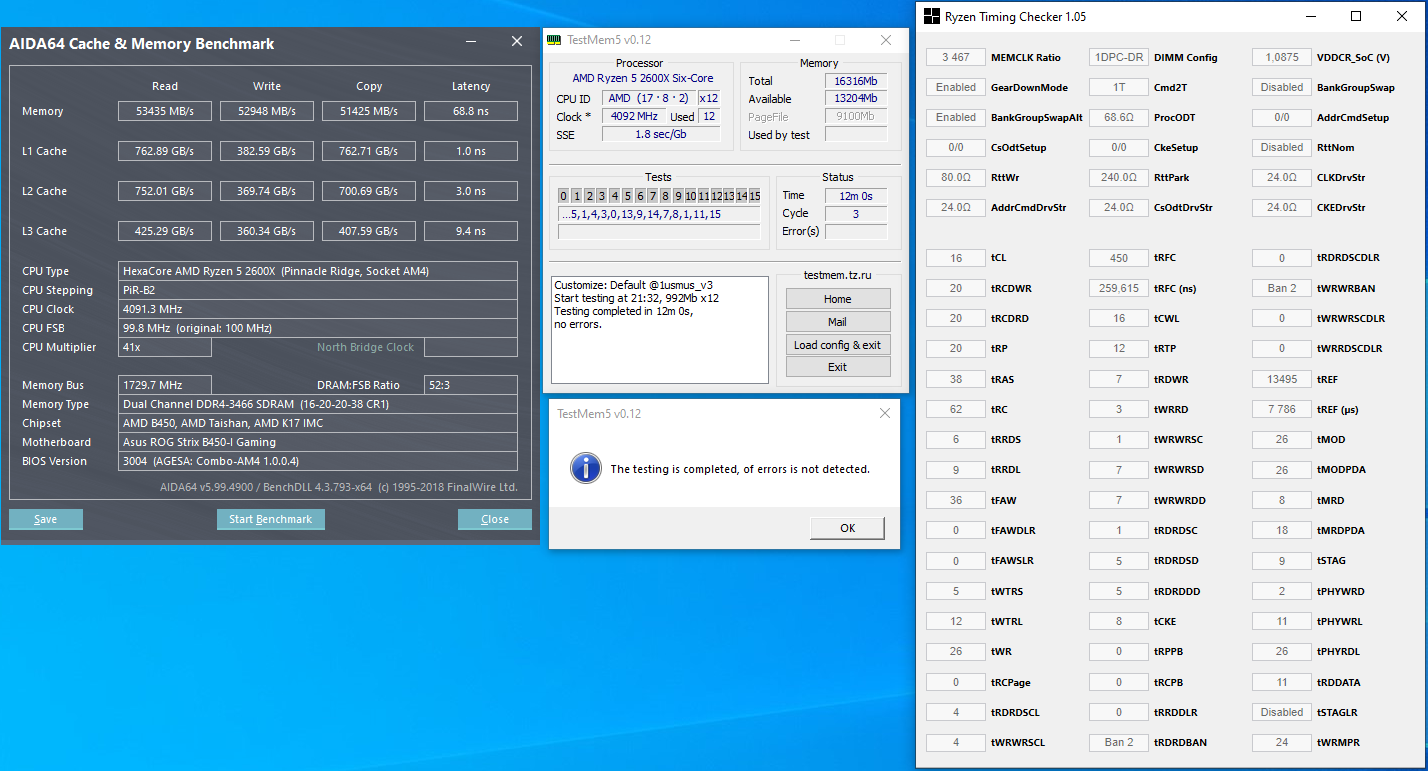Start Benchmark in AIDA64
1428x771 pixels.
(x=271, y=519)
